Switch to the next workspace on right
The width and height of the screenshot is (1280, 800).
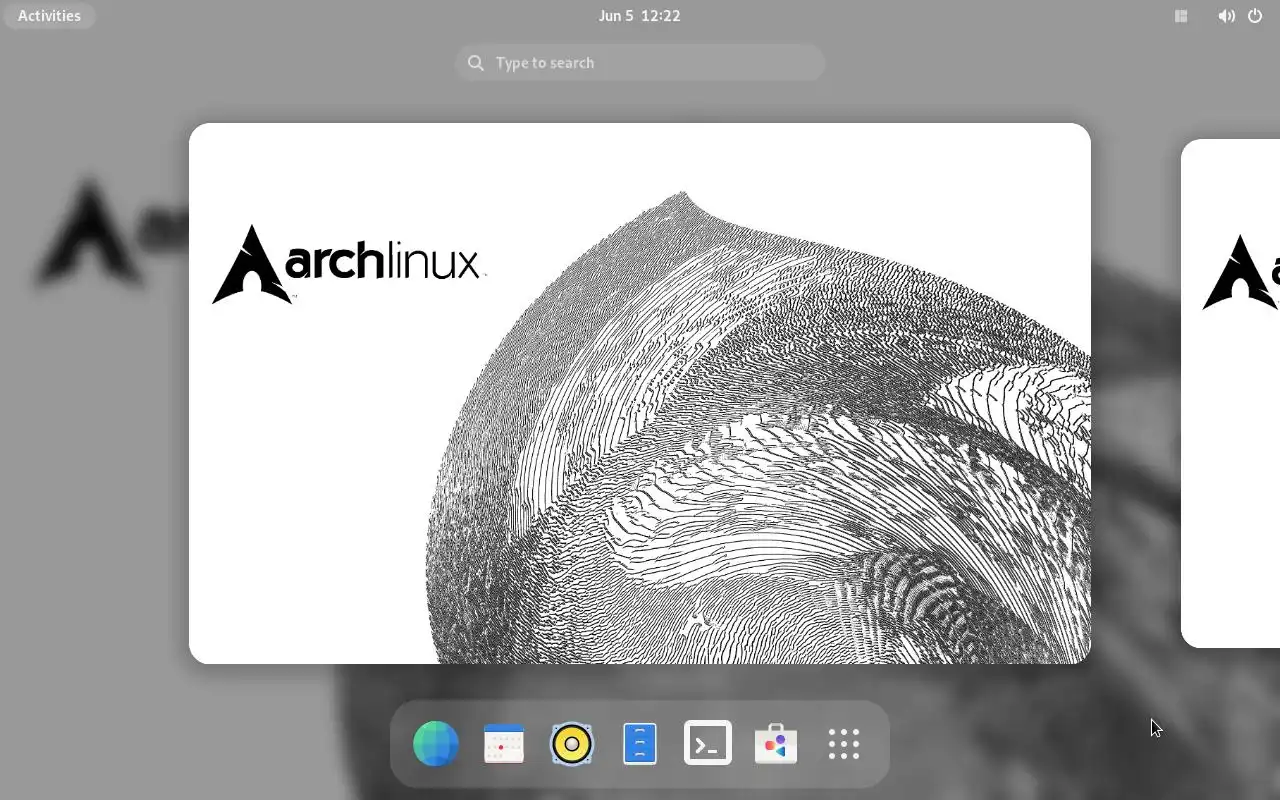point(1231,393)
